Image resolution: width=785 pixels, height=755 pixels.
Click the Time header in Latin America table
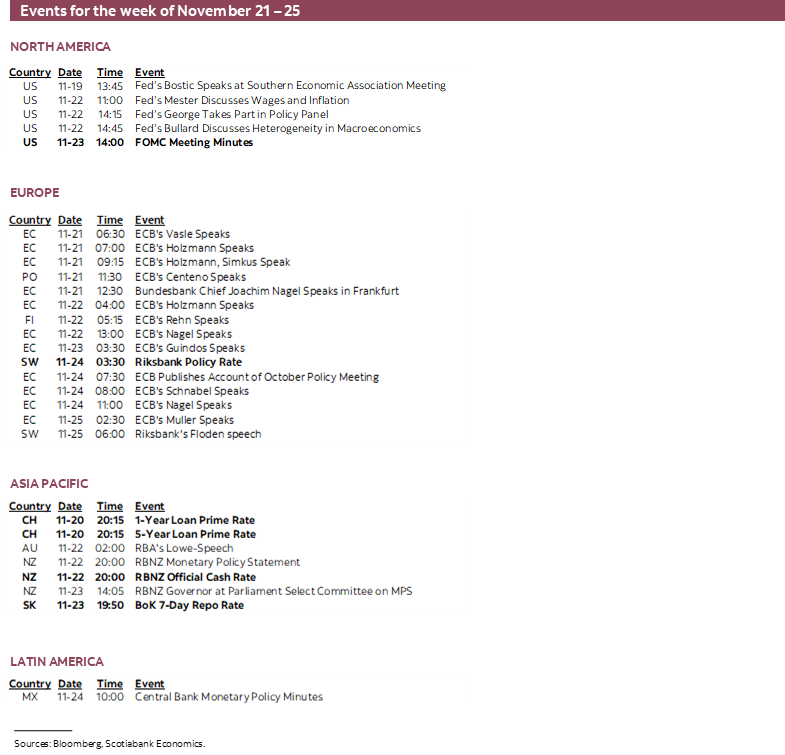[110, 684]
